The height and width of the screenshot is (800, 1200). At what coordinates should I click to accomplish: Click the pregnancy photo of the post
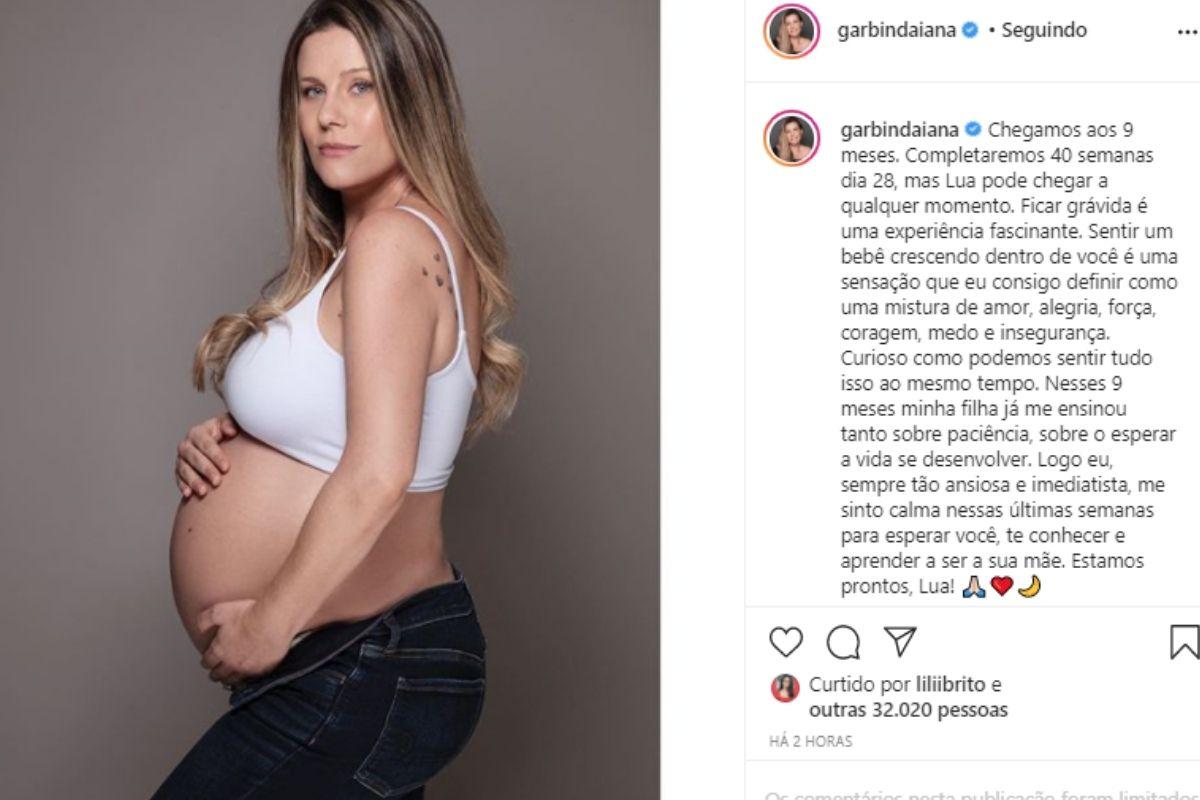[330, 400]
